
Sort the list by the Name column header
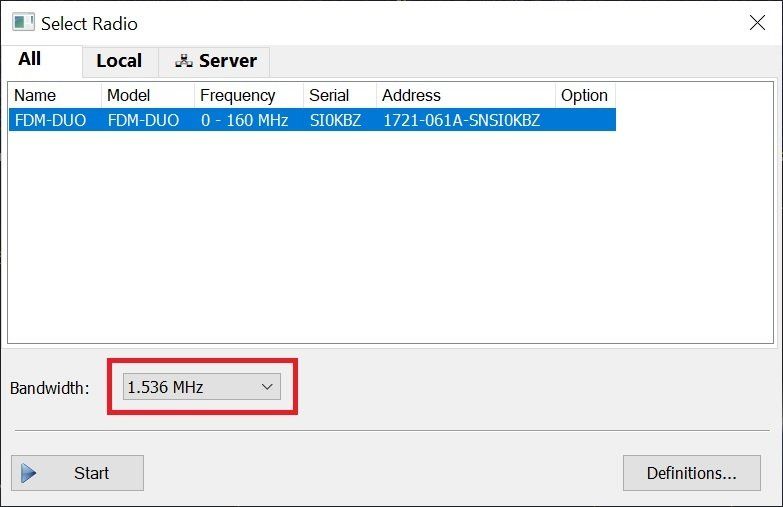tap(55, 95)
